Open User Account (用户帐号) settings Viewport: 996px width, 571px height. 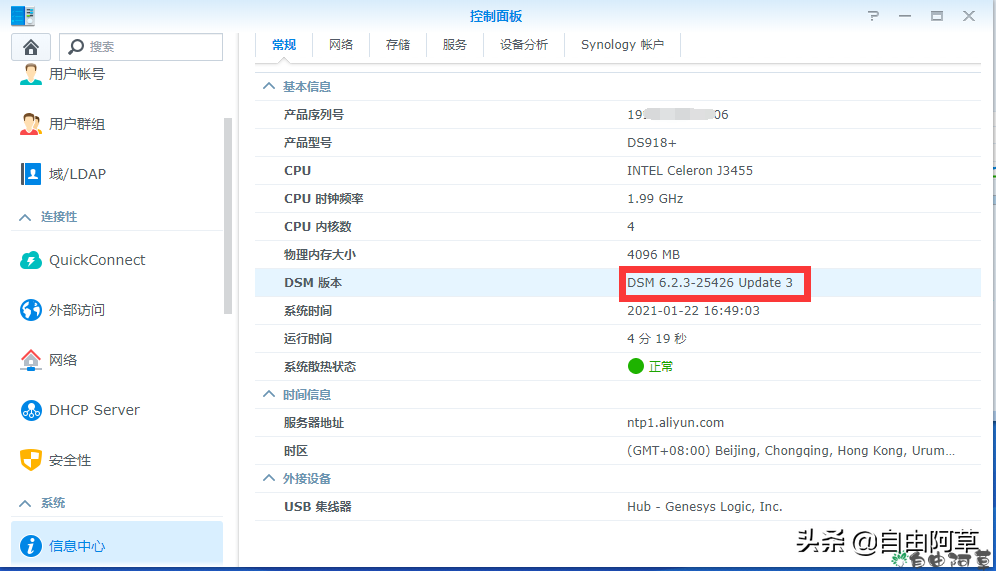[x=76, y=74]
